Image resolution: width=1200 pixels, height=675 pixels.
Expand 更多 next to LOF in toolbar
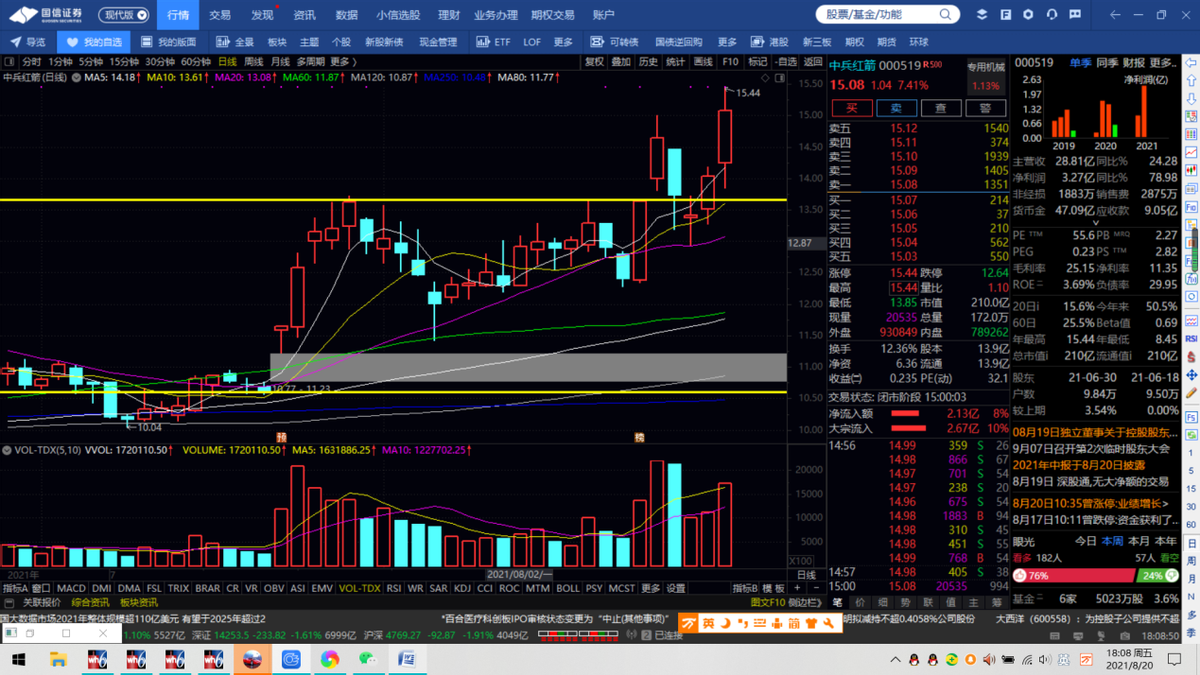point(564,42)
